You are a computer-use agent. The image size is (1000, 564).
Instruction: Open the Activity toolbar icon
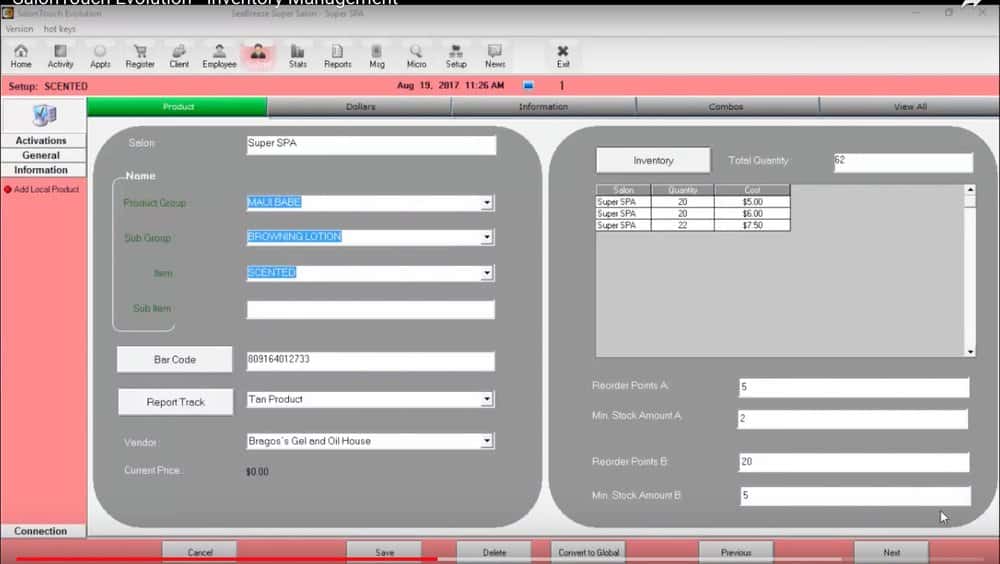coord(61,56)
